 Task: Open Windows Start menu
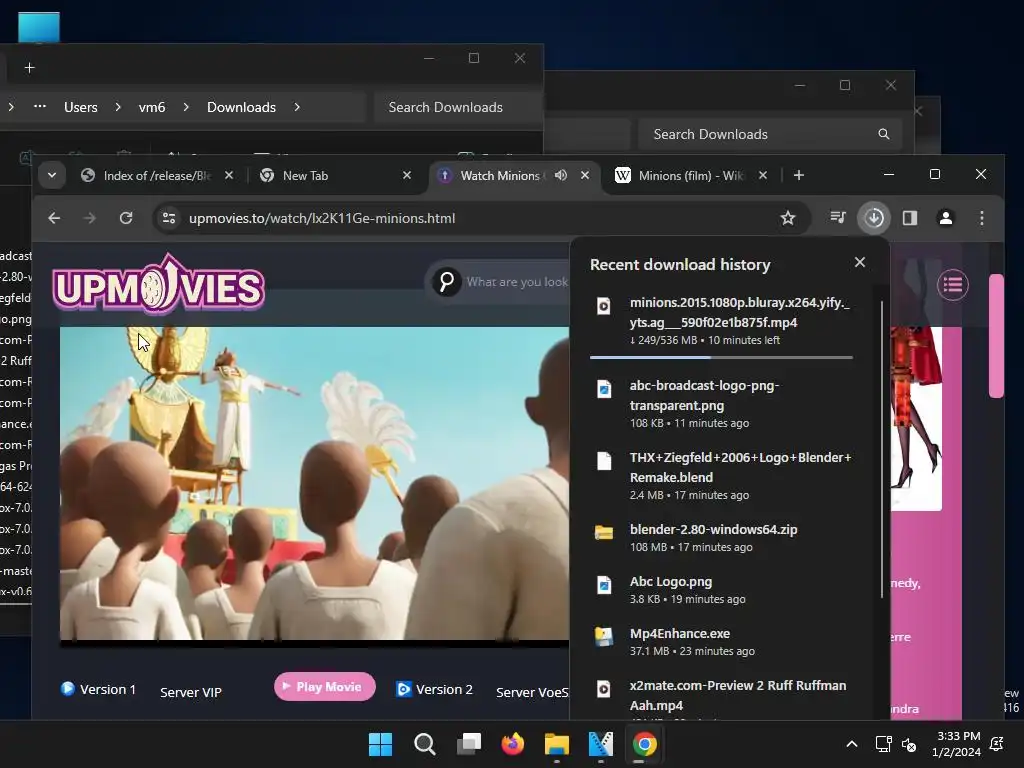pyautogui.click(x=380, y=744)
